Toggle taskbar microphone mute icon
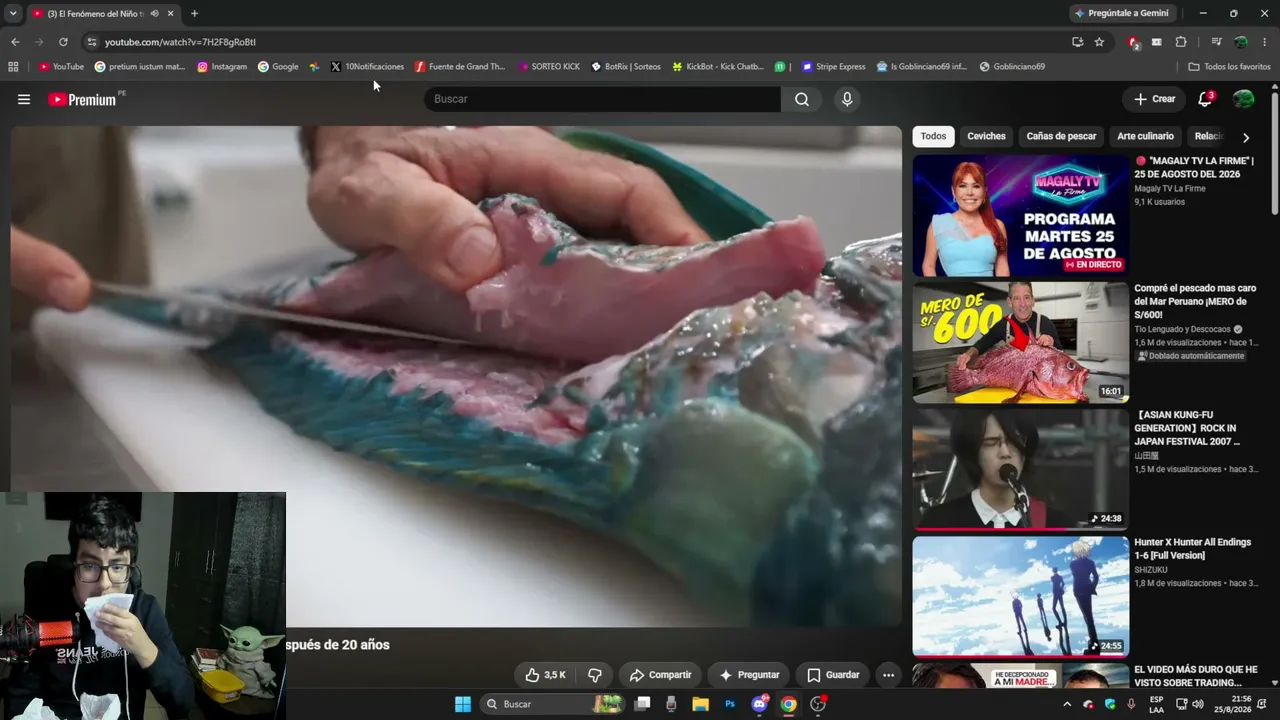 (x=1131, y=704)
